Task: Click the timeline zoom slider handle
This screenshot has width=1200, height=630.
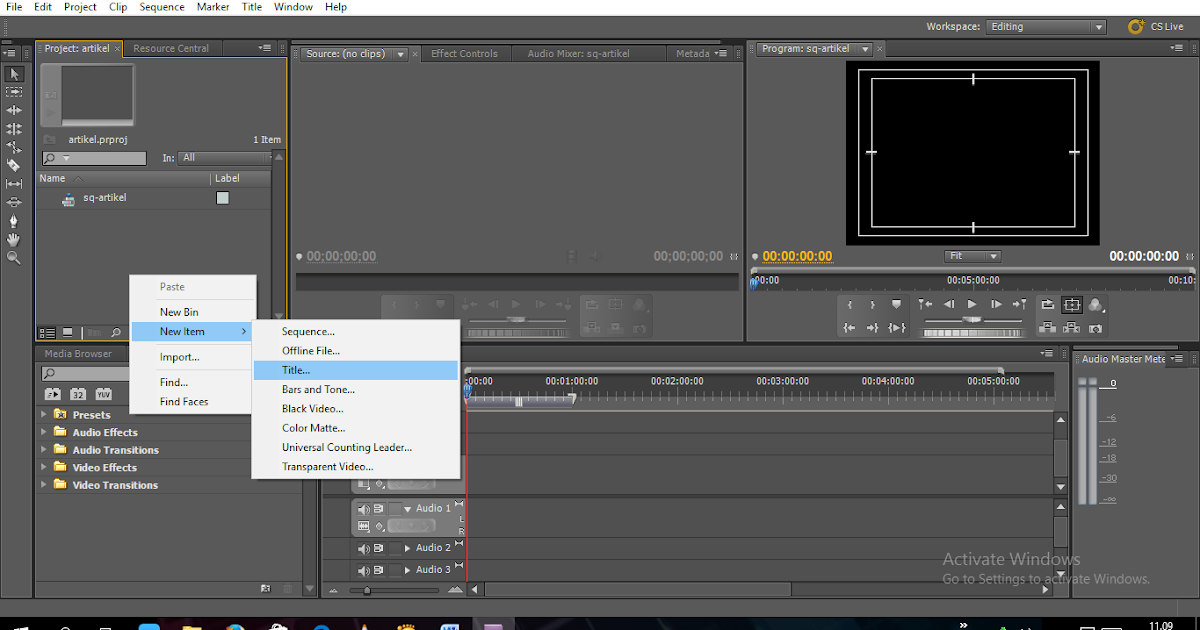Action: pyautogui.click(x=367, y=590)
